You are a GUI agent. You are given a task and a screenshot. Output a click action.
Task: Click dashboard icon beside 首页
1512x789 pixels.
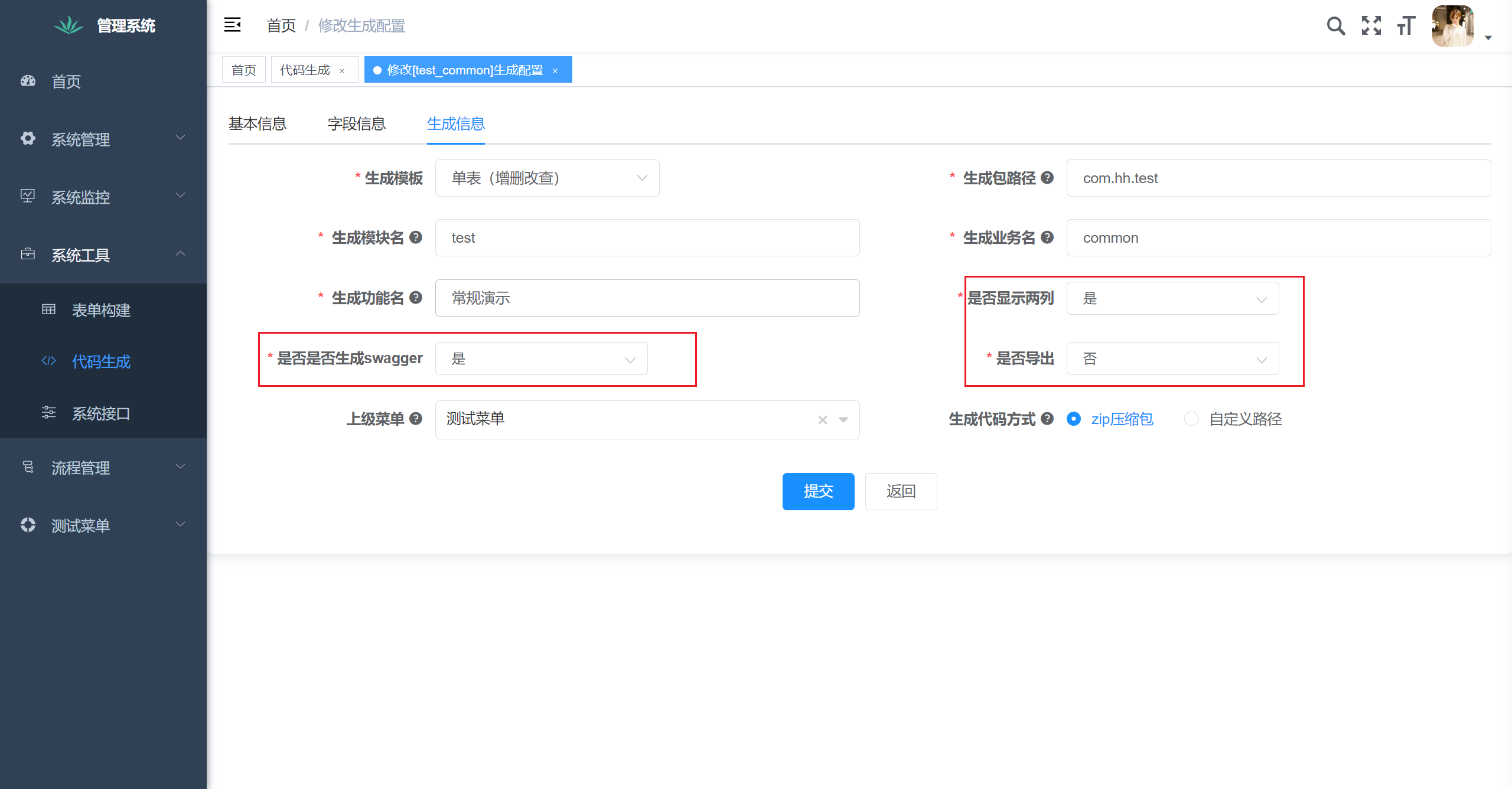(x=28, y=81)
